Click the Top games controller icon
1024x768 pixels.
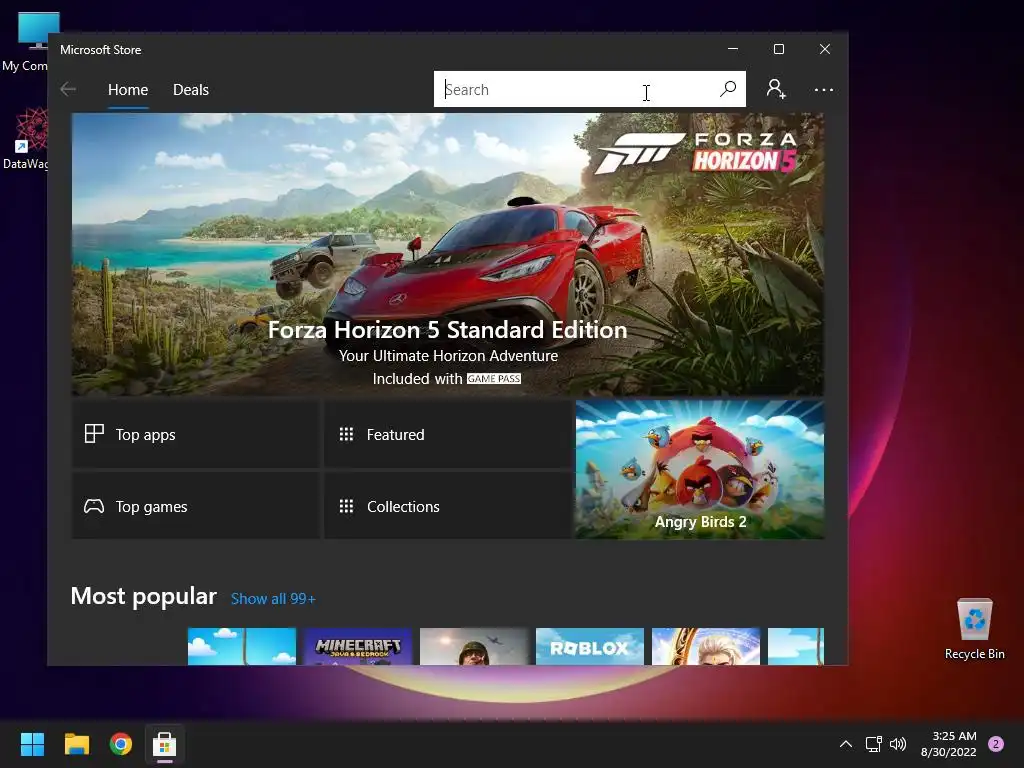pos(94,506)
